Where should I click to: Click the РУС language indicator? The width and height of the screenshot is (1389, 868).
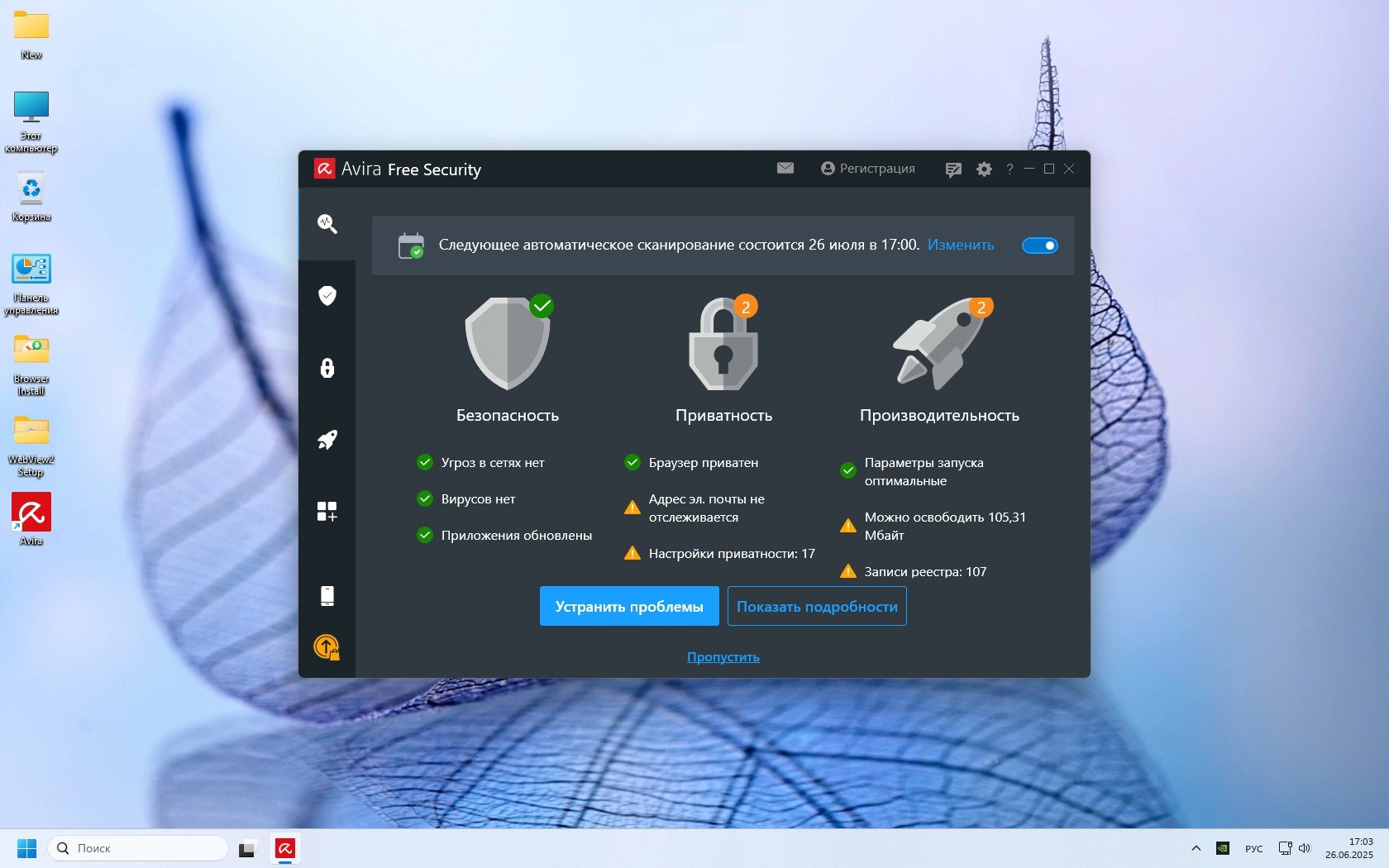click(x=1254, y=848)
